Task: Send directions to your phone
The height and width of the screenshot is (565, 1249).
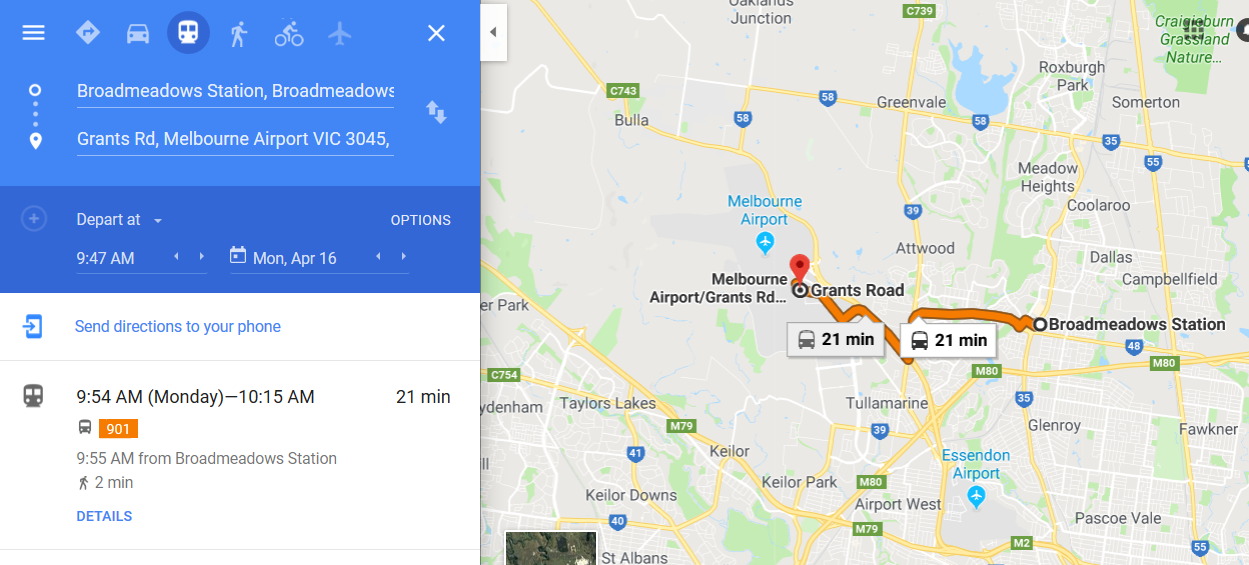Action: [x=178, y=327]
